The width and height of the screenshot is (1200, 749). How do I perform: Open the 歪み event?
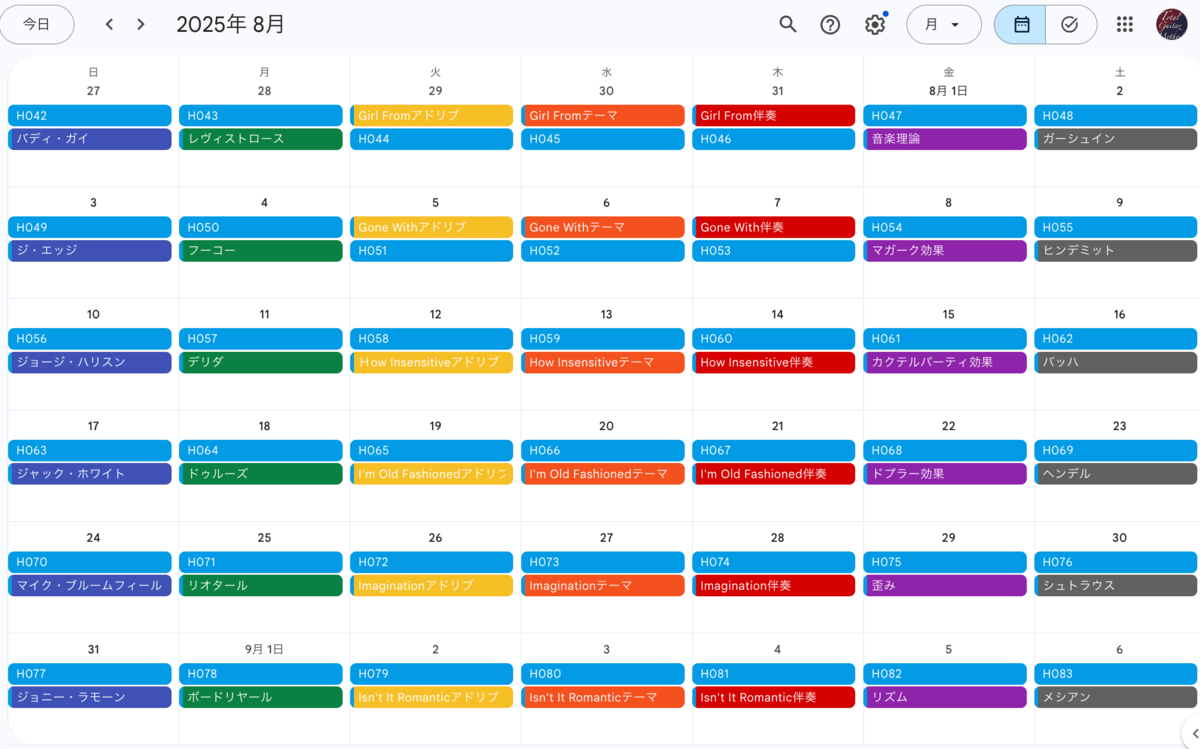coord(945,586)
